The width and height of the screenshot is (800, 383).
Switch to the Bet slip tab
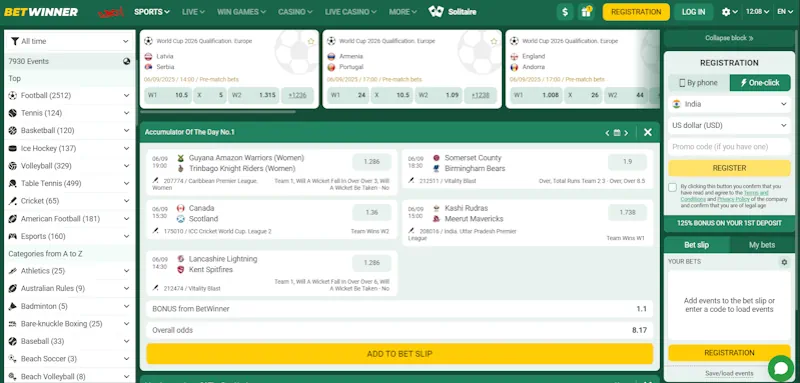696,245
